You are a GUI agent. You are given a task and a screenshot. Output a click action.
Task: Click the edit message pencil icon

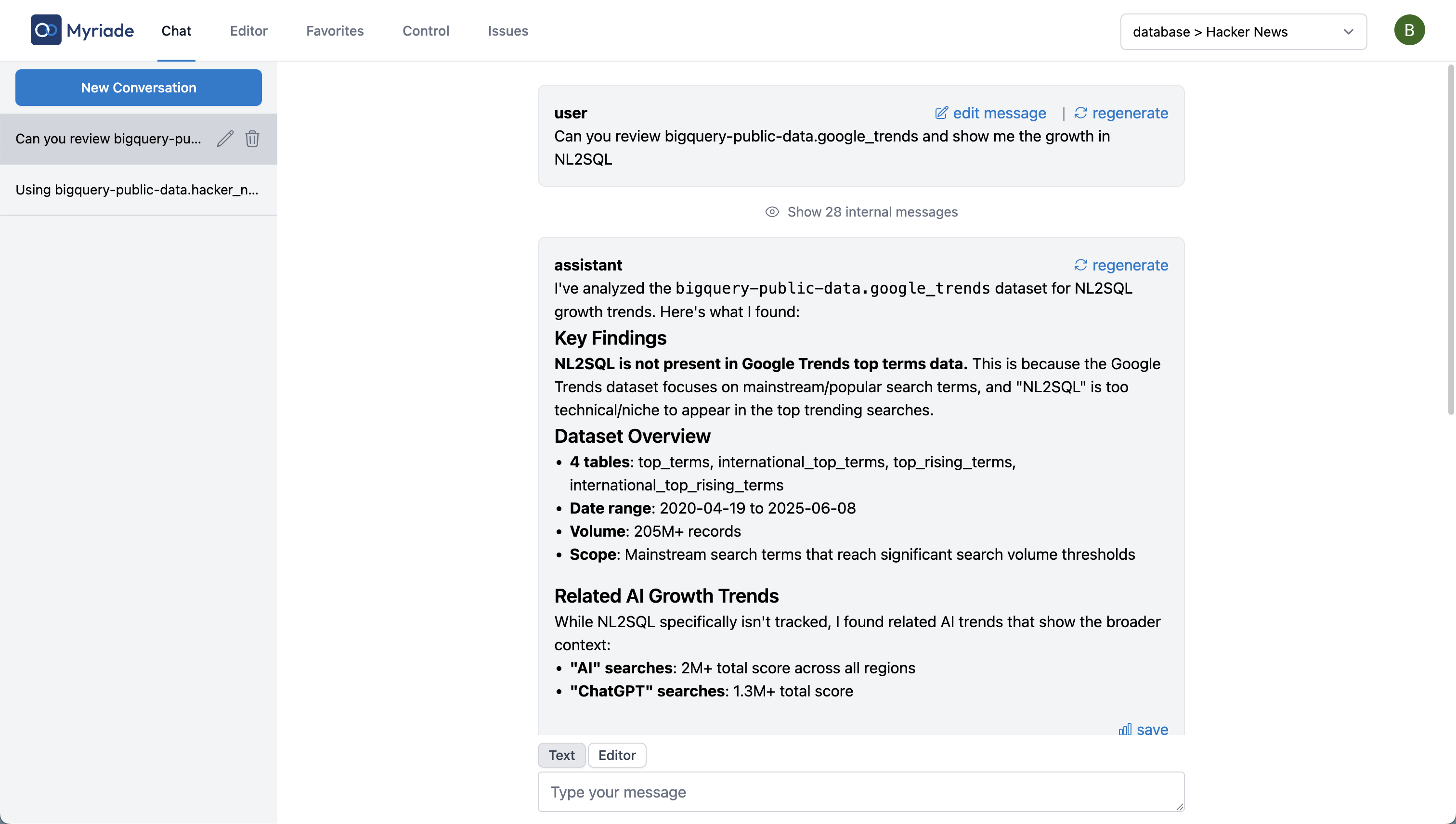(x=941, y=113)
